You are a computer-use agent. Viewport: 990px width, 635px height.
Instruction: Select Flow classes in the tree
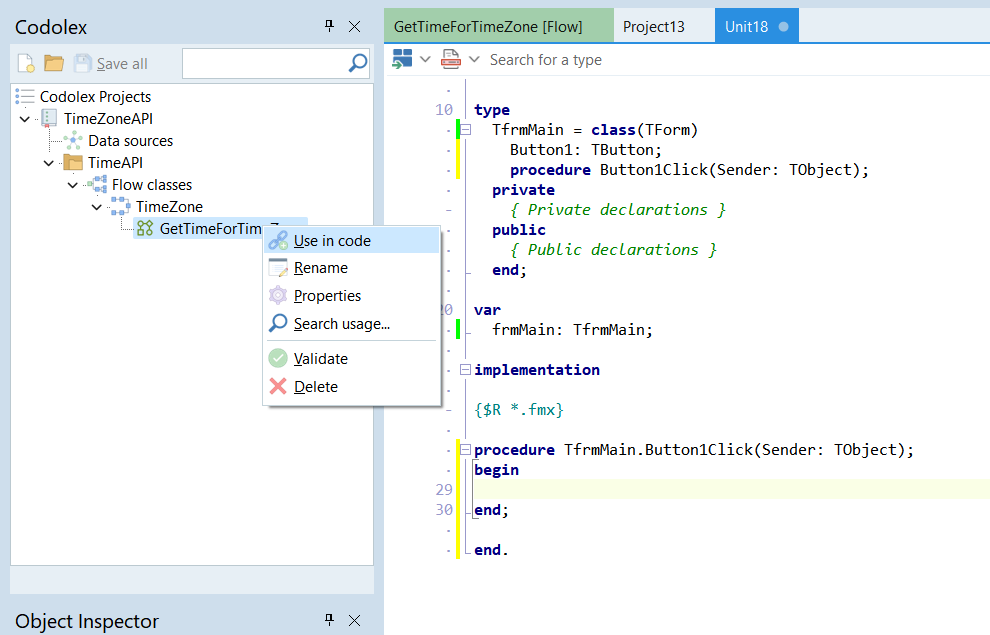click(152, 185)
